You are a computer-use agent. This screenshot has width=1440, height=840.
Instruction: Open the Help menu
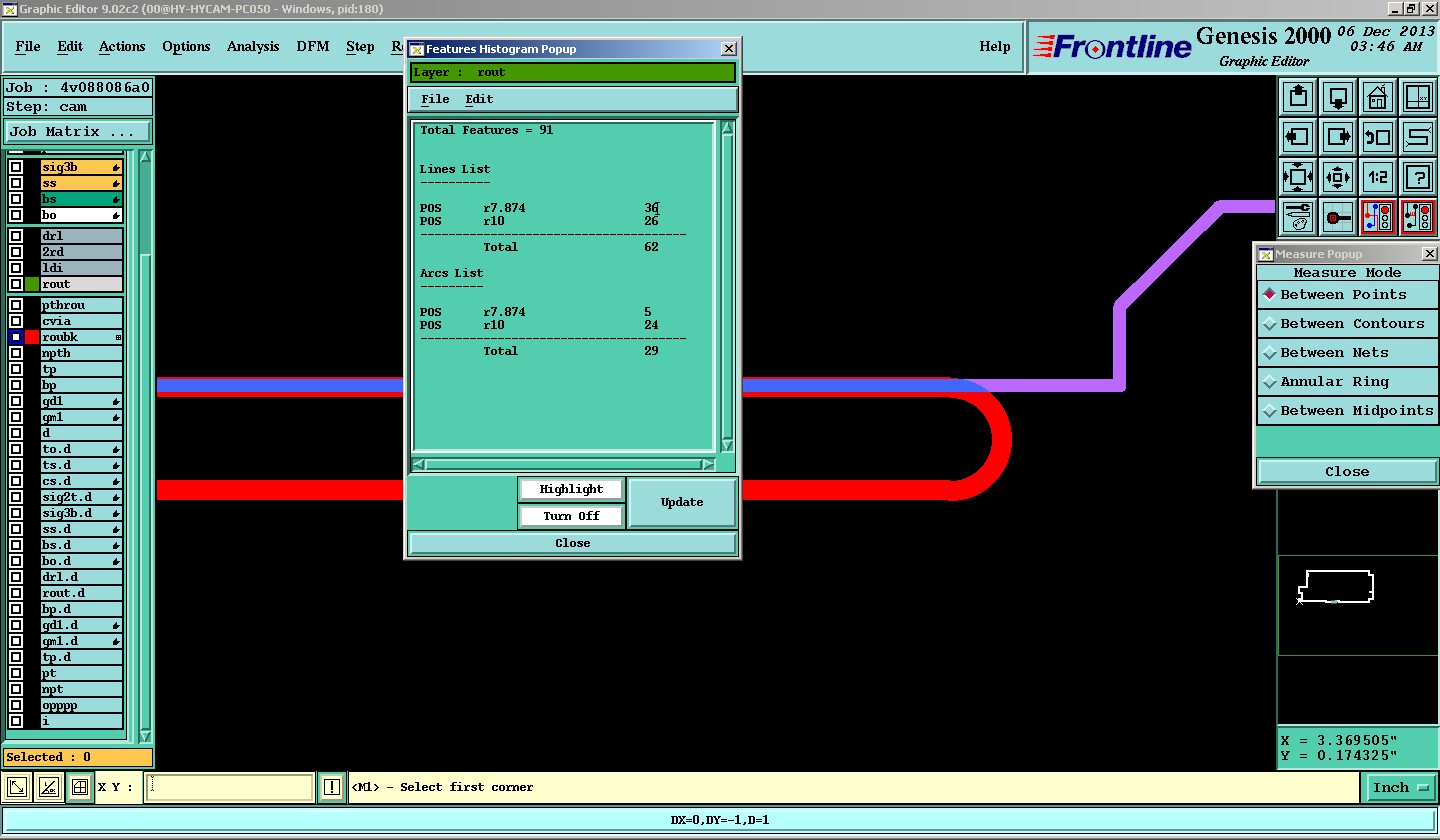pos(994,47)
